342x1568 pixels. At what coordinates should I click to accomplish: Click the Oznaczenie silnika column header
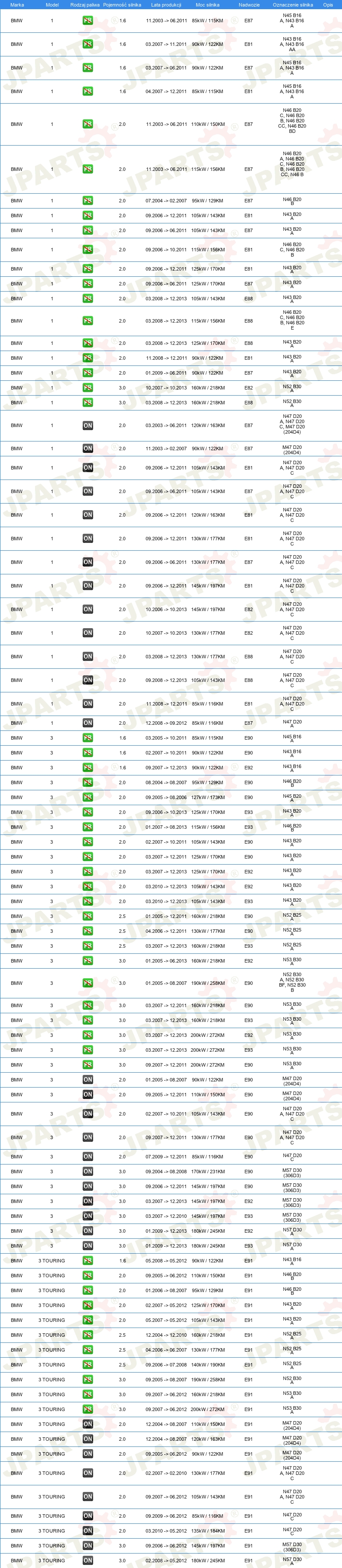tap(293, 5)
